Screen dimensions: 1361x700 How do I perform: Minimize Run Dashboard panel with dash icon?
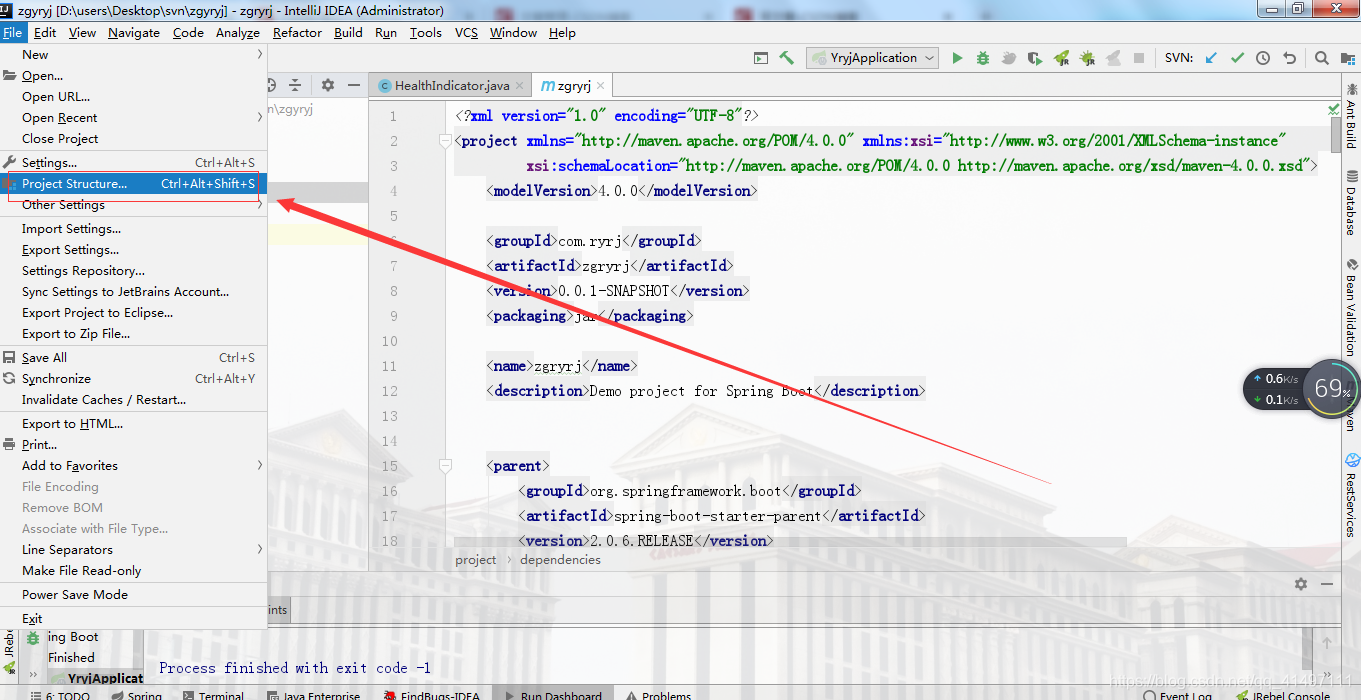[1326, 584]
